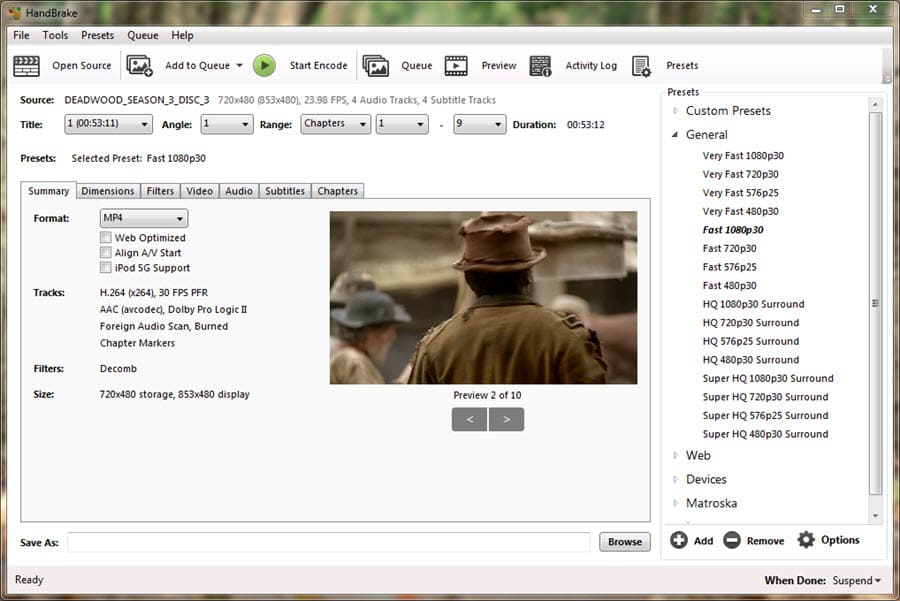The image size is (900, 601).
Task: Click the presets list scrollbar thumb
Action: (875, 303)
